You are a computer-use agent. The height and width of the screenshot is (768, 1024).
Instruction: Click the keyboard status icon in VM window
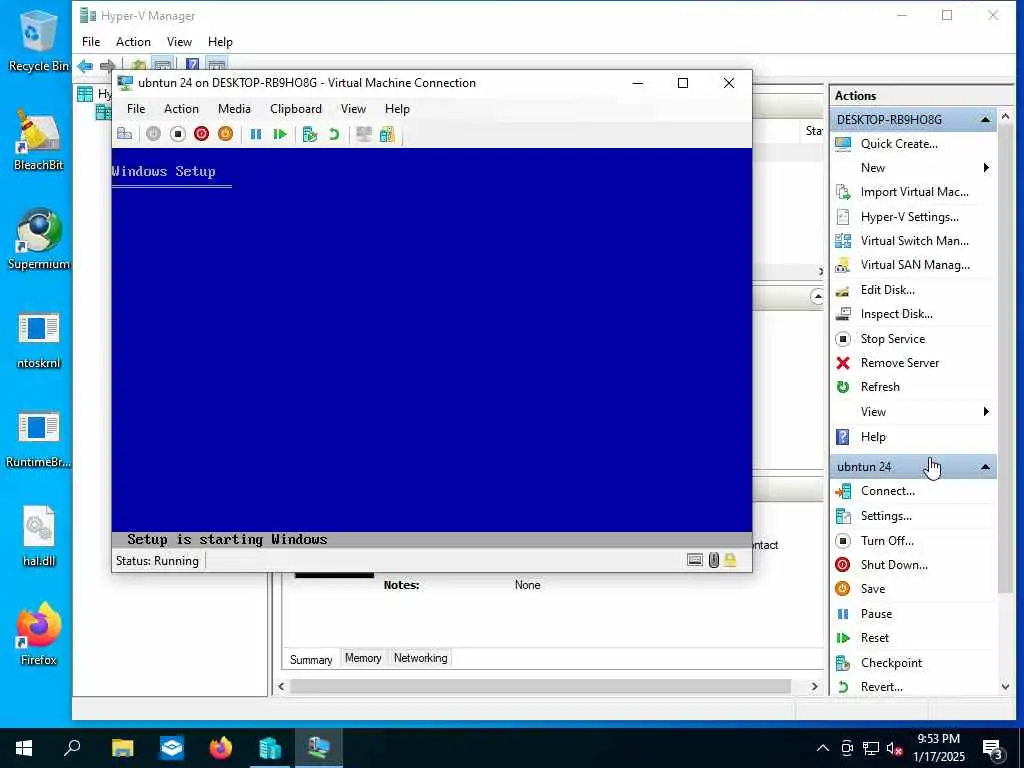point(695,560)
